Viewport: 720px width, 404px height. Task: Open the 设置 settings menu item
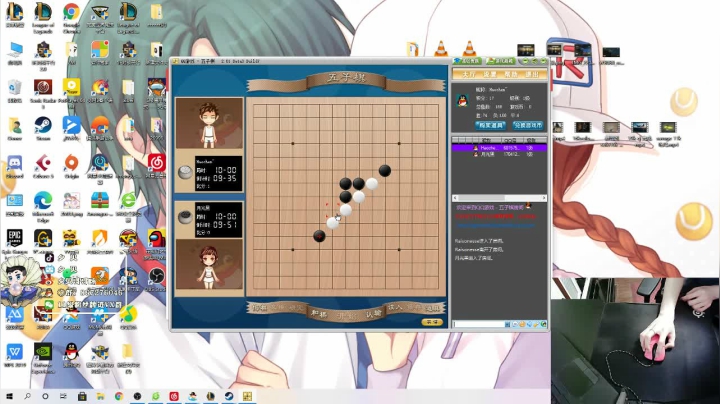pos(490,74)
